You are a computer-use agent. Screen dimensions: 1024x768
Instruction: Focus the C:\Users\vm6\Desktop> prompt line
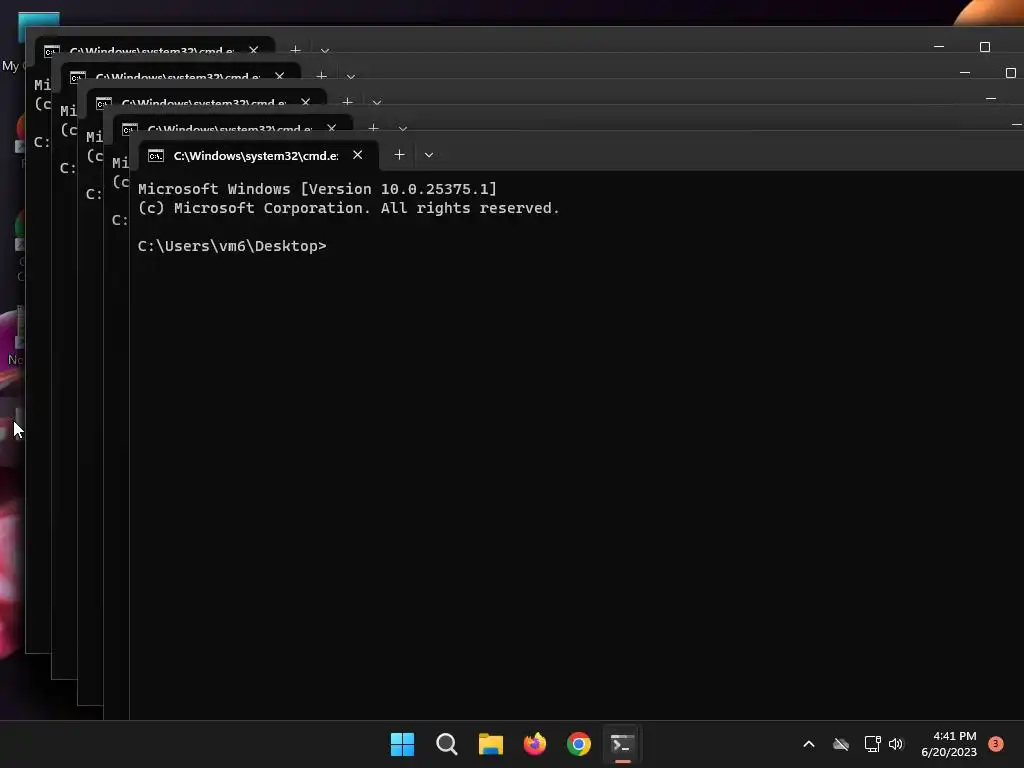pos(232,246)
